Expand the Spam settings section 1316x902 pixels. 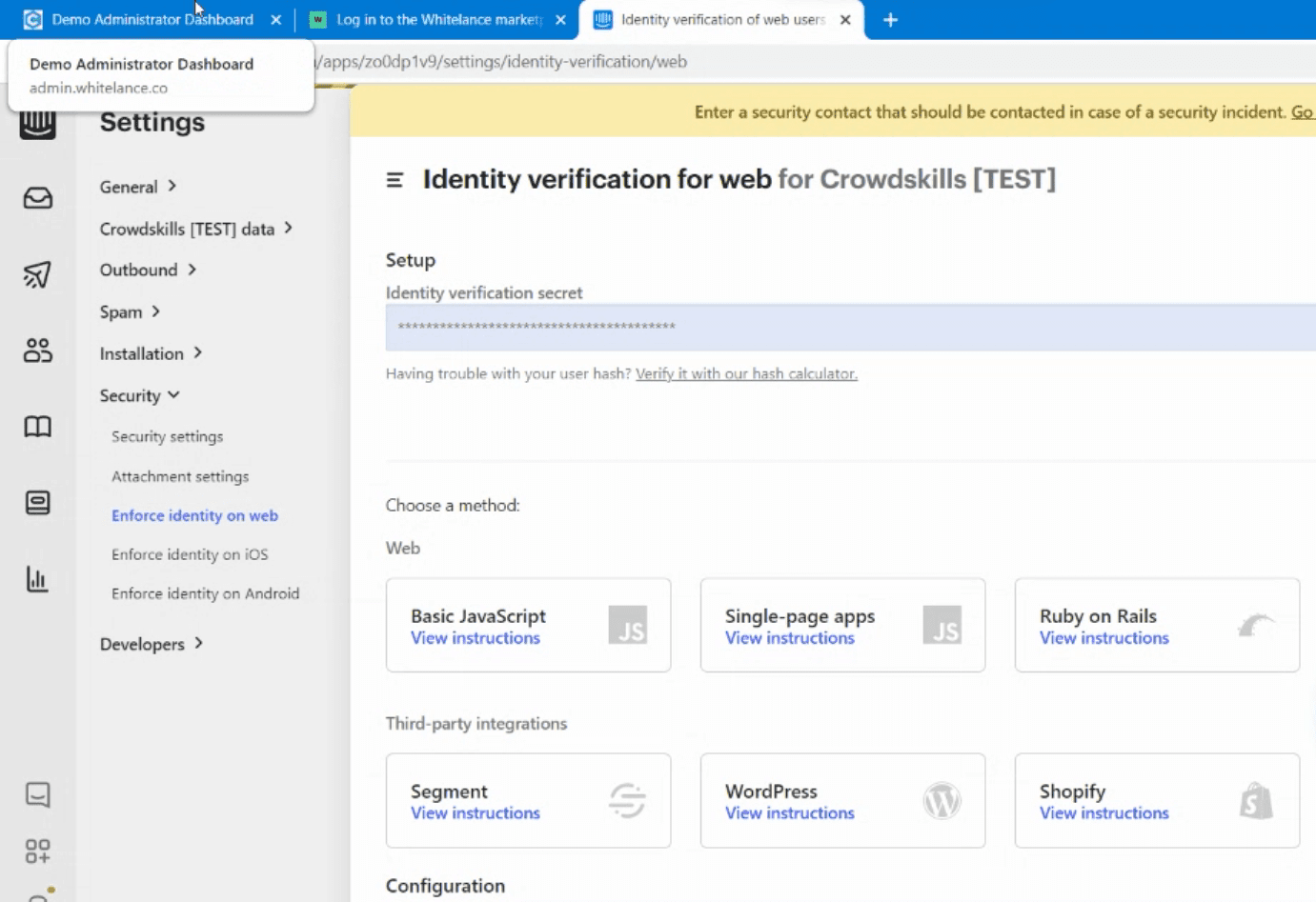pyautogui.click(x=130, y=311)
